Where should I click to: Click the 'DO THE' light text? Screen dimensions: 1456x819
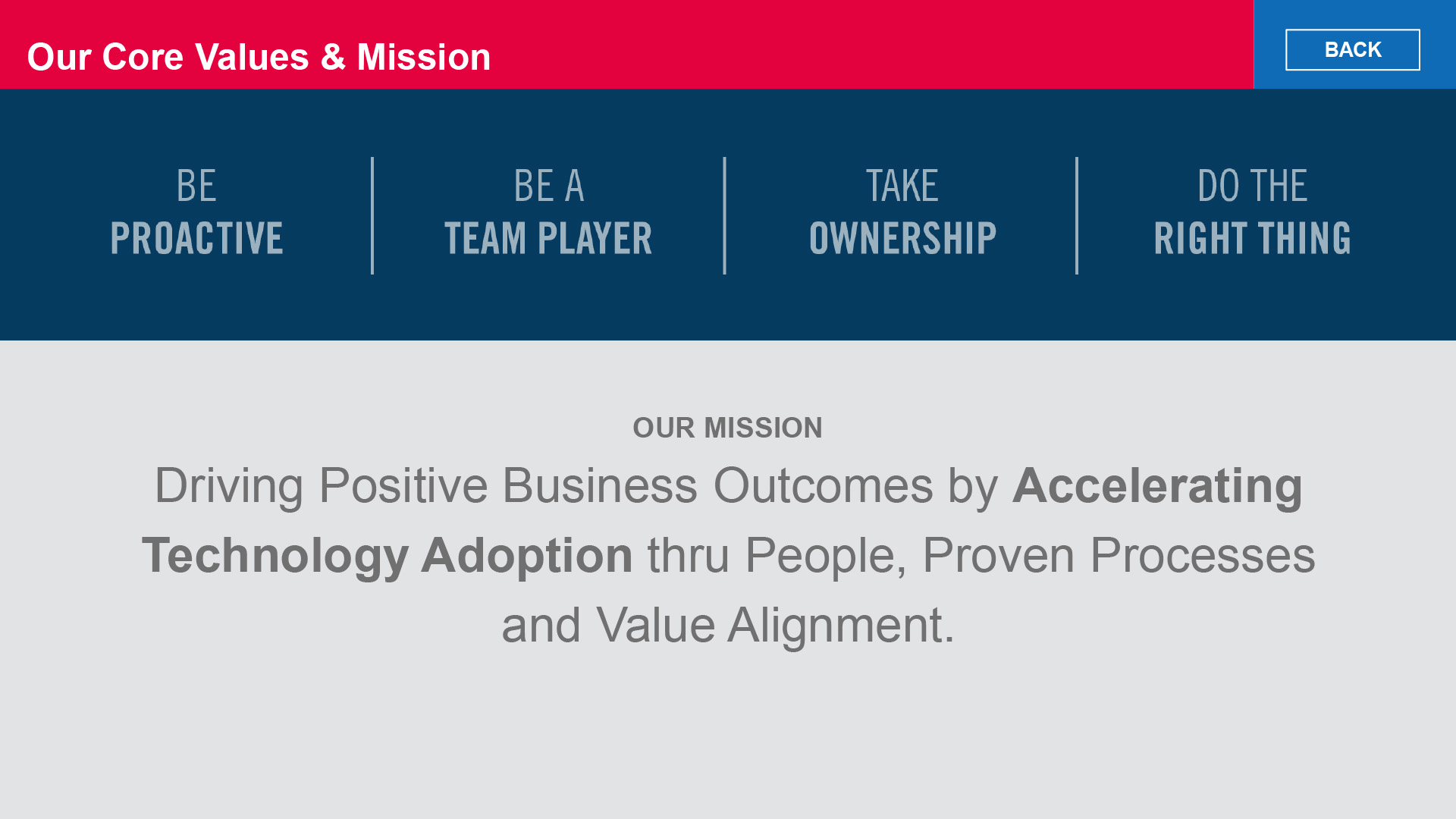[1252, 186]
